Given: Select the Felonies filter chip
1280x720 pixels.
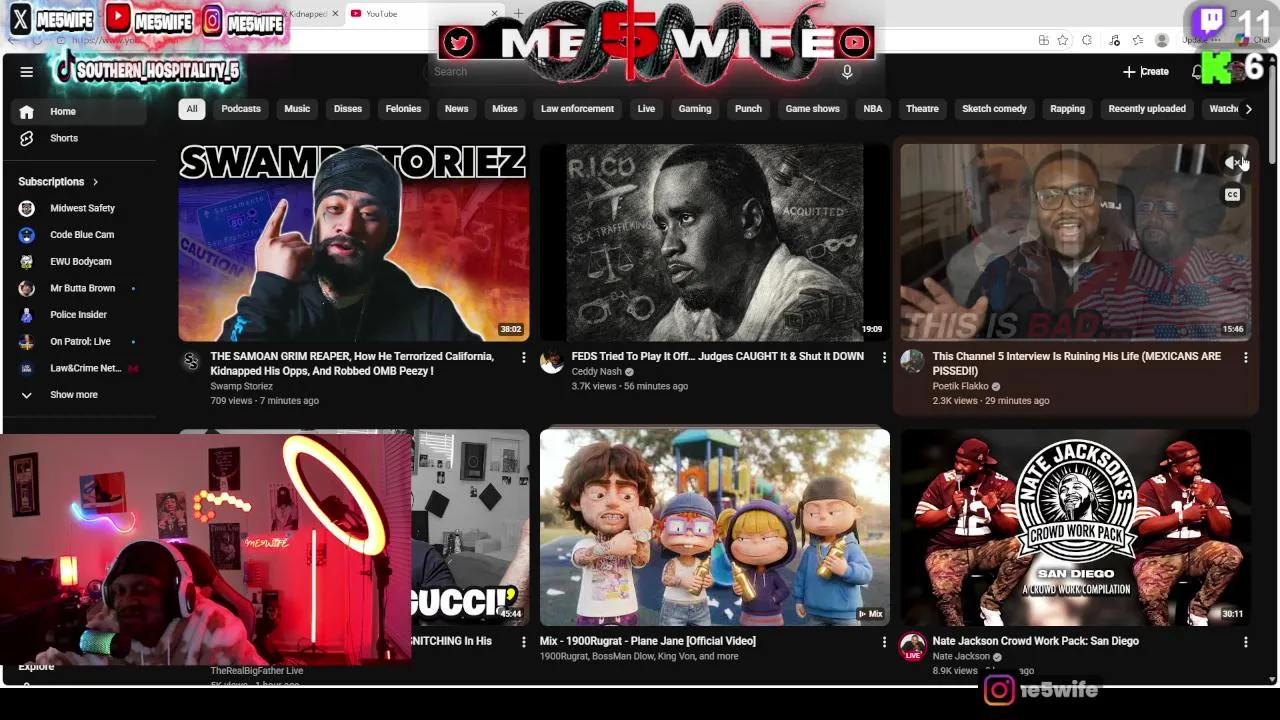Looking at the screenshot, I should click(404, 109).
